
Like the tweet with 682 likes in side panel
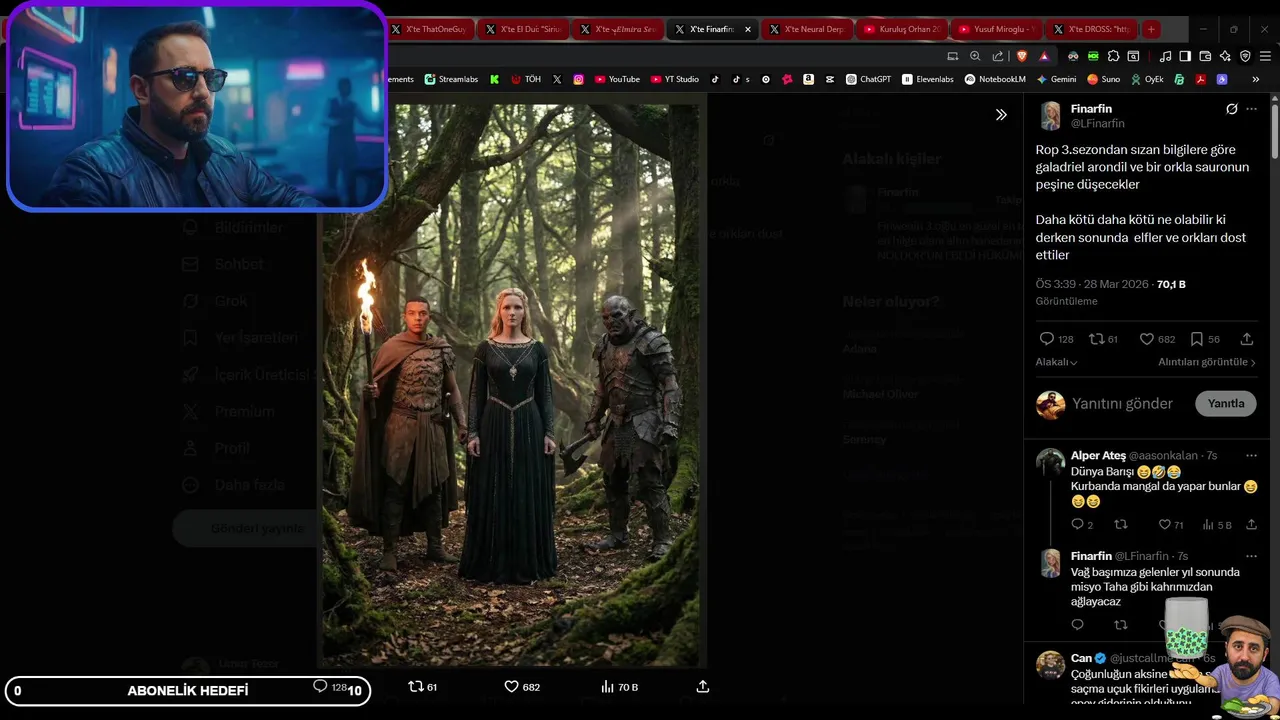click(1158, 339)
